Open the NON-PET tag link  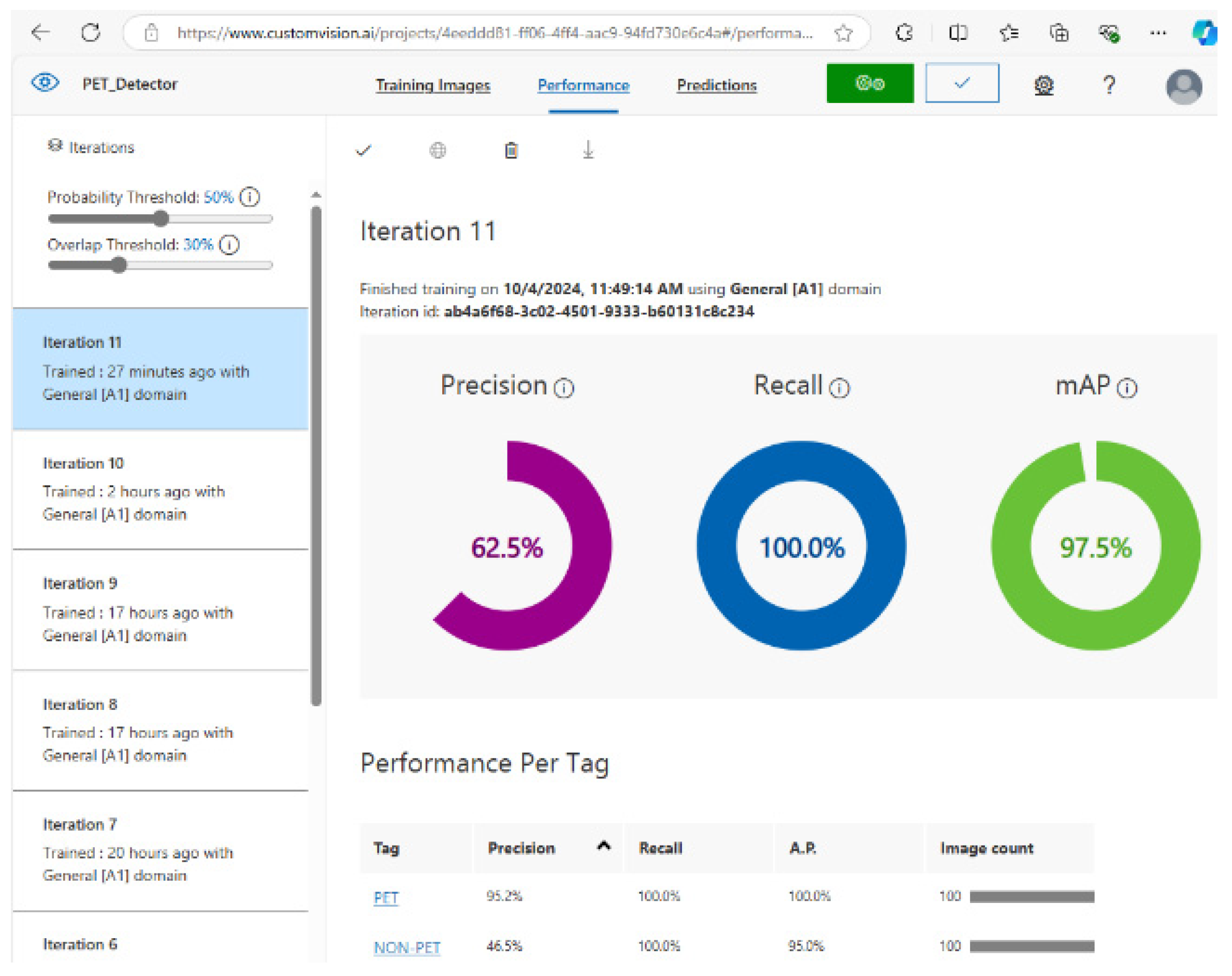(x=407, y=948)
